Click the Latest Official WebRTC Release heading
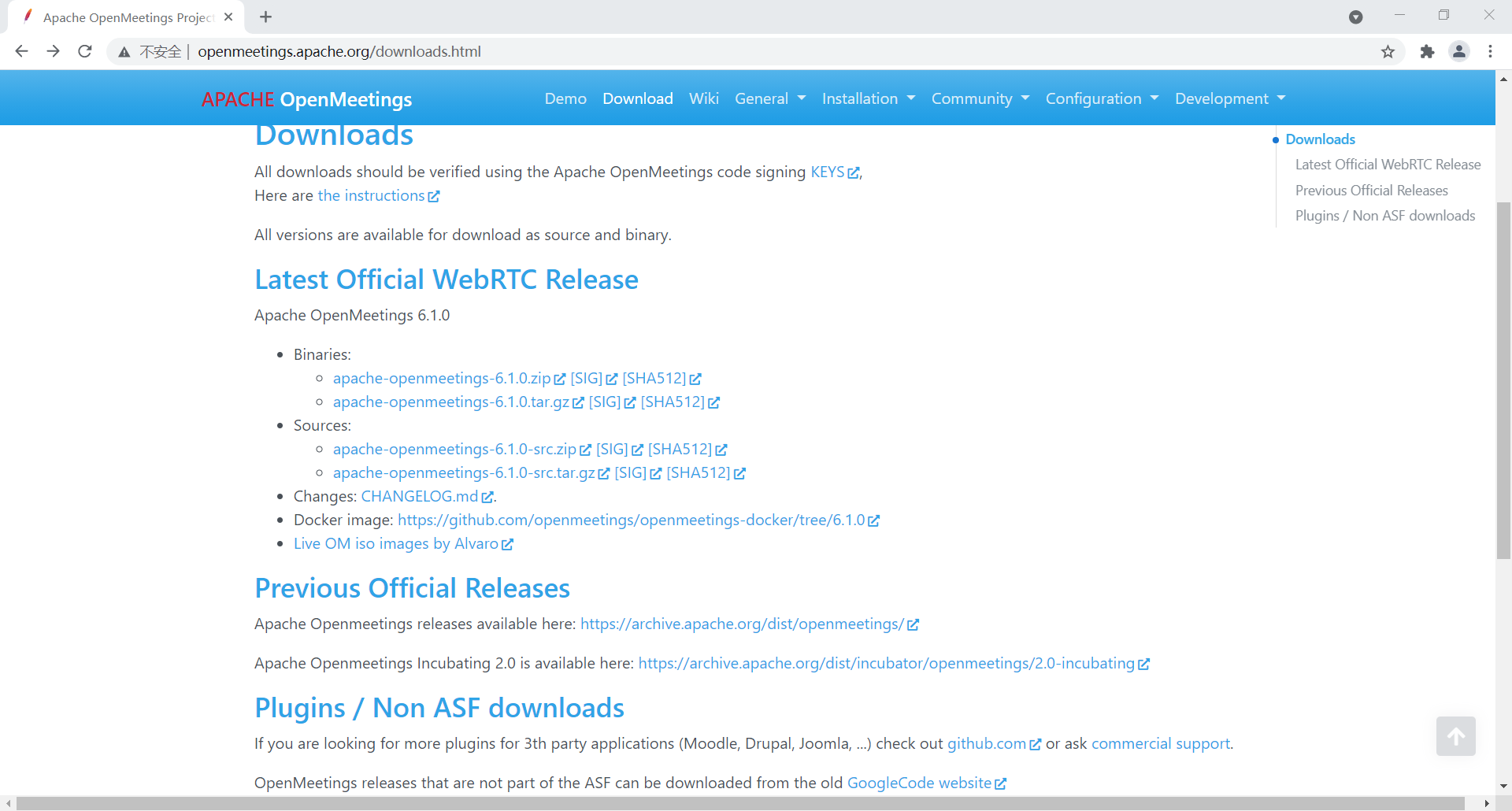This screenshot has height=811, width=1512. [x=447, y=280]
